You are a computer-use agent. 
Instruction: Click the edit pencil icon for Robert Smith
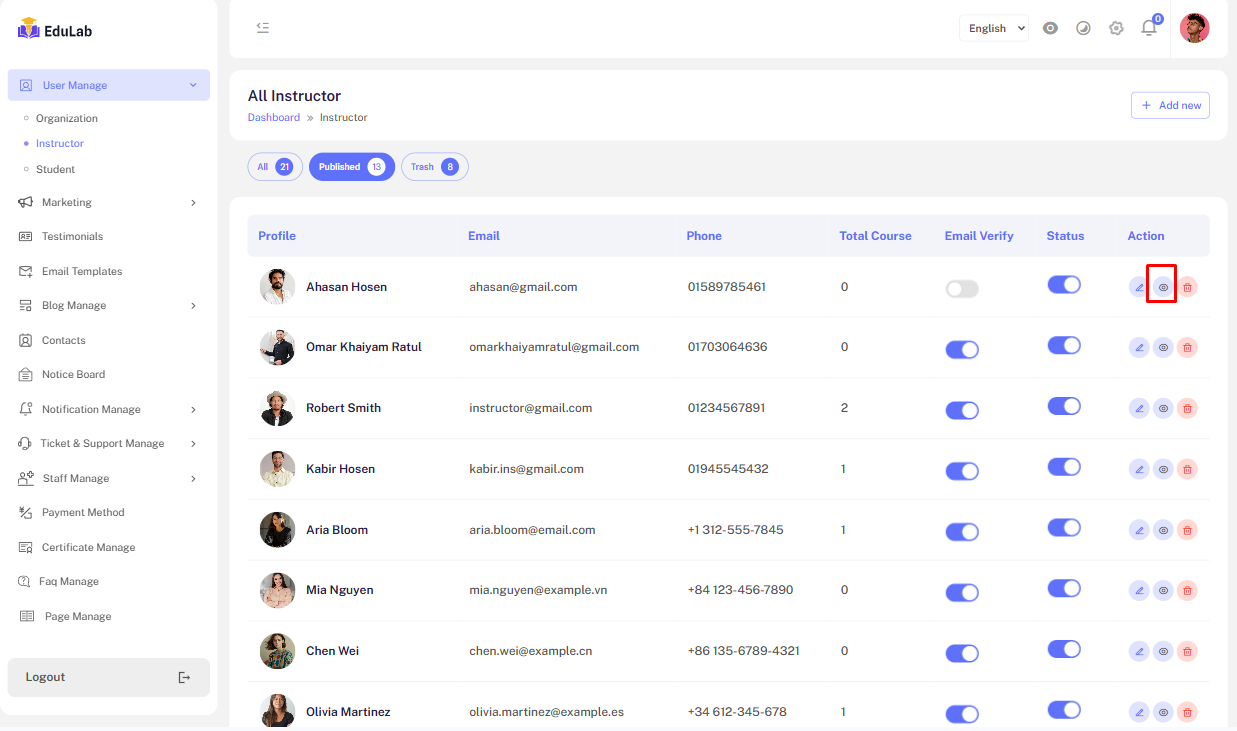coord(1139,408)
